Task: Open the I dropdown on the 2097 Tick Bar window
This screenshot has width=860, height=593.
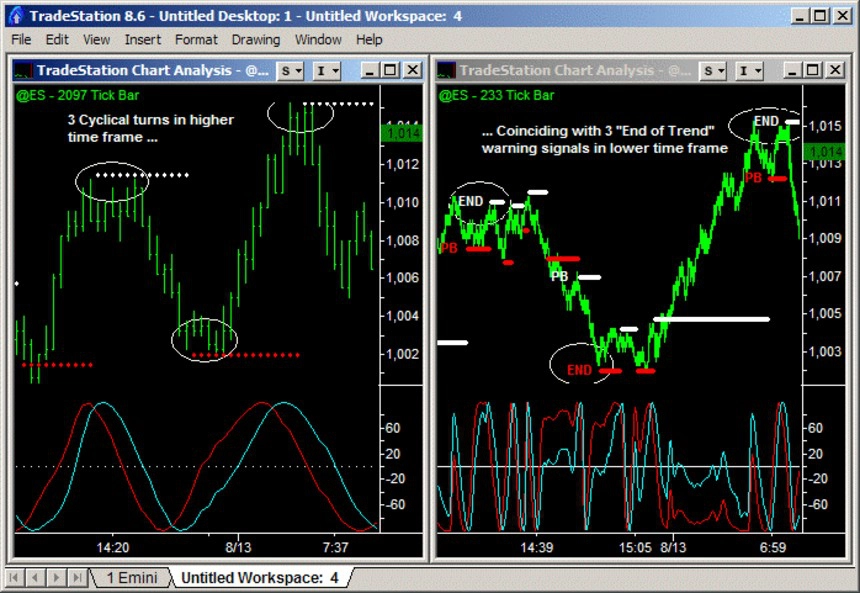Action: pos(327,71)
